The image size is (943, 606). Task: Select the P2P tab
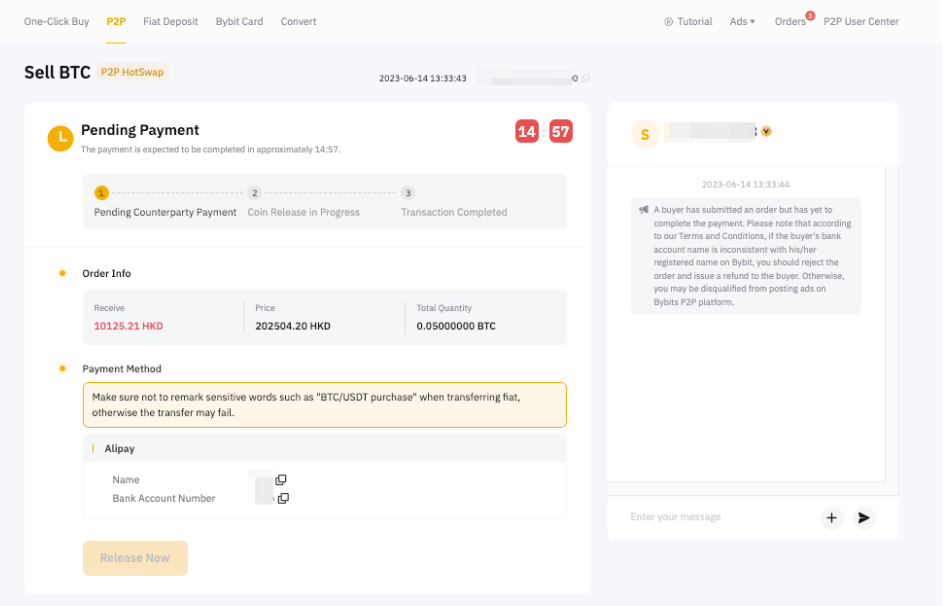[116, 21]
